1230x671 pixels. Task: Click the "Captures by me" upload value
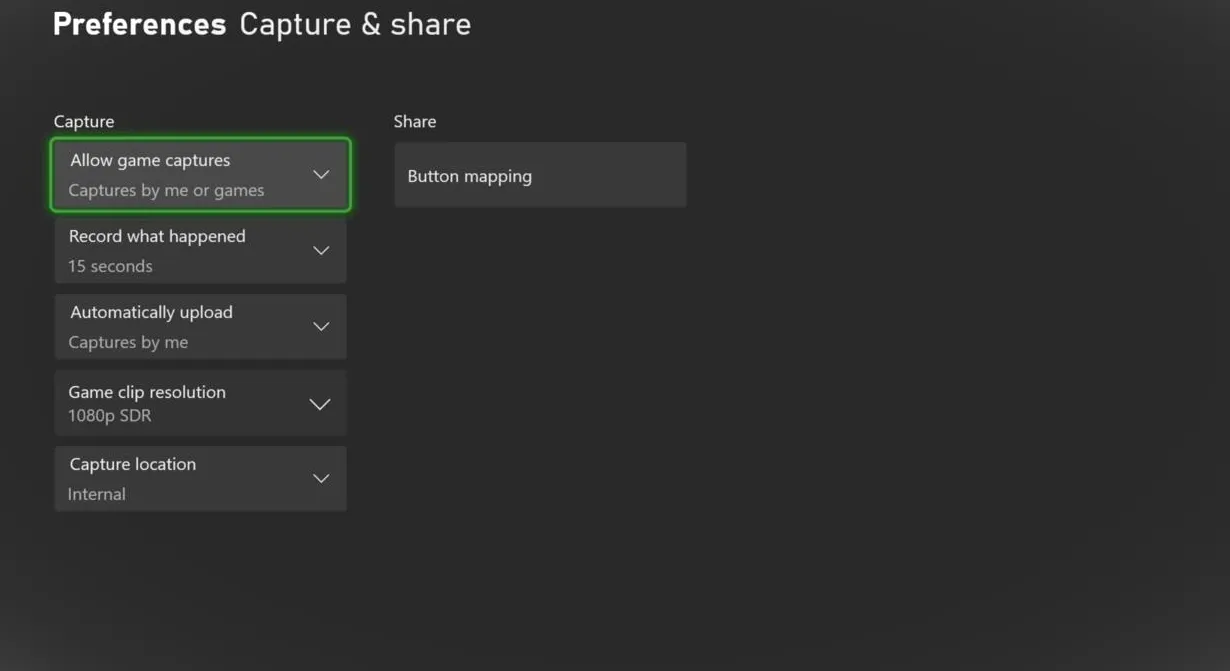128,342
